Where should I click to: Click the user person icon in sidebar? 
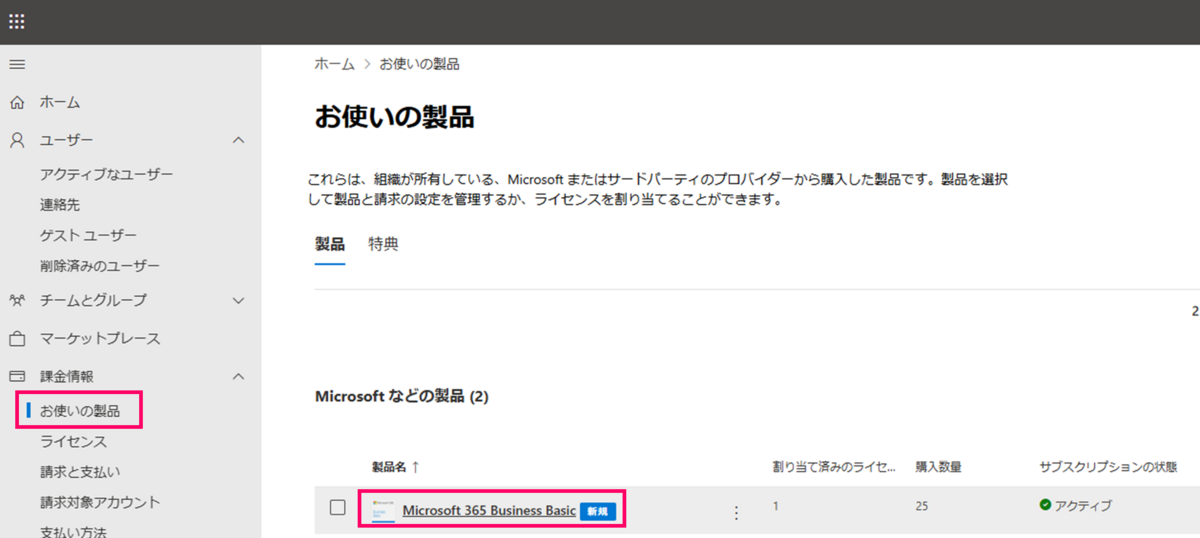(17, 140)
